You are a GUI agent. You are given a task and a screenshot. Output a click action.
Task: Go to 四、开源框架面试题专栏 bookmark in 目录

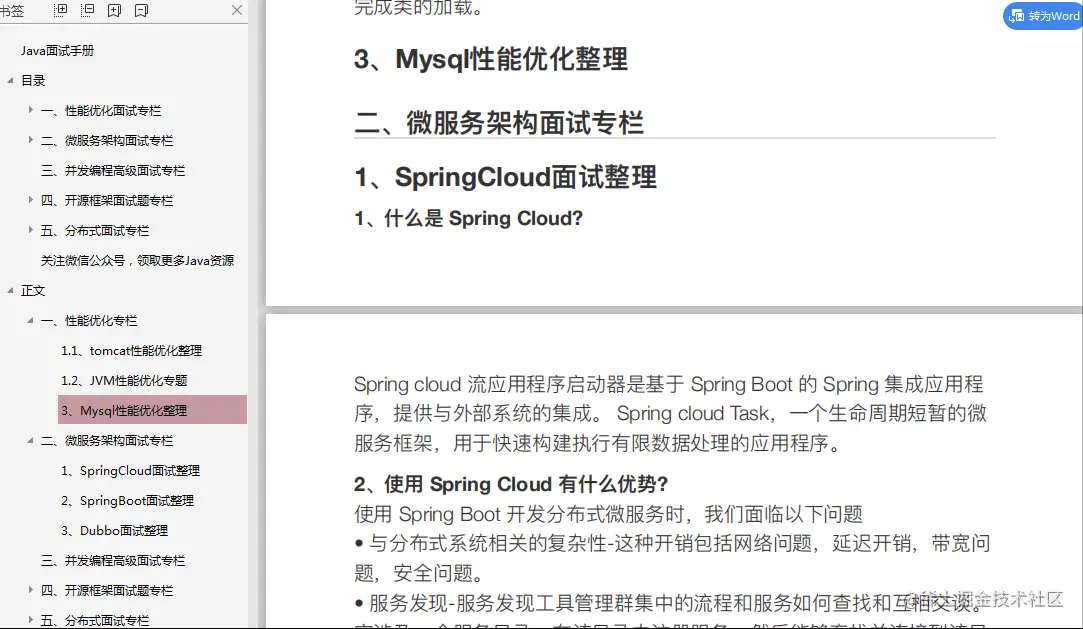point(107,201)
